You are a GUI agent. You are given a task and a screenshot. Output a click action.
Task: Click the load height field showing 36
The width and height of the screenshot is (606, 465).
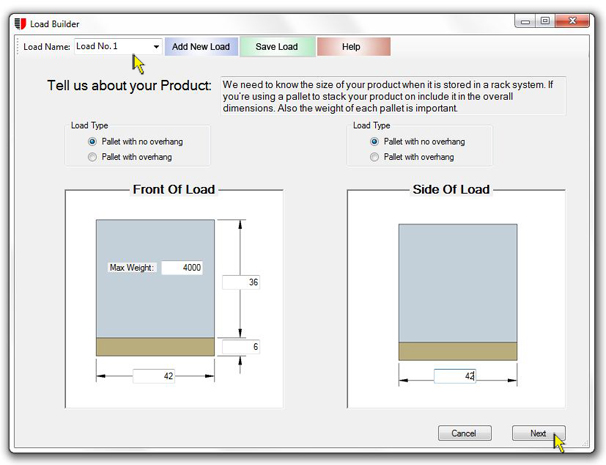tap(241, 282)
